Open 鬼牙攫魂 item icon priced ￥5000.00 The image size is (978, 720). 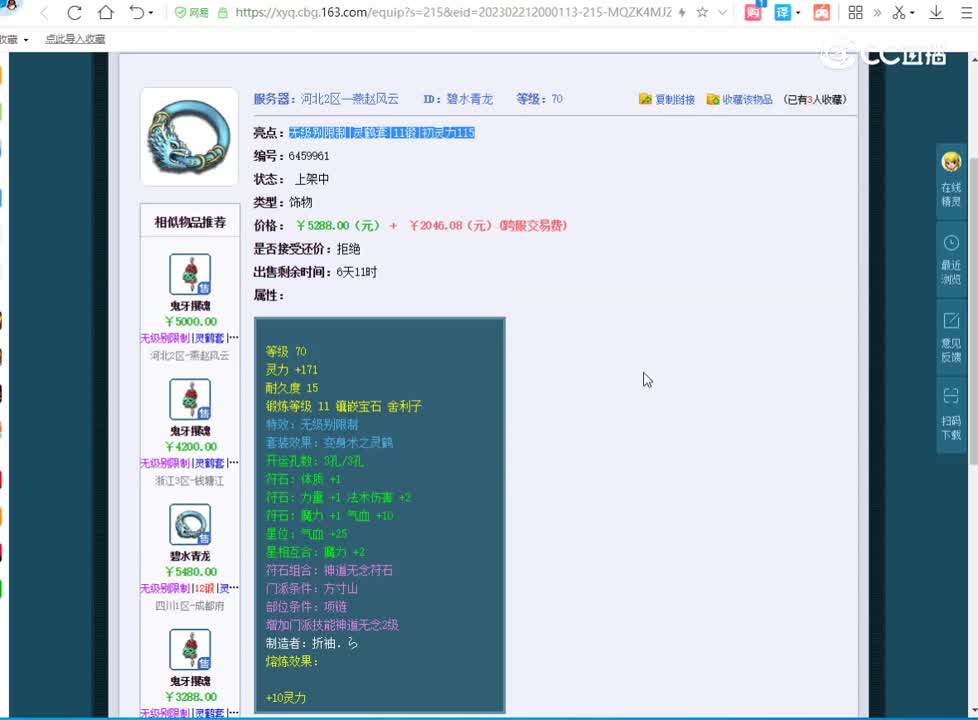coord(190,274)
